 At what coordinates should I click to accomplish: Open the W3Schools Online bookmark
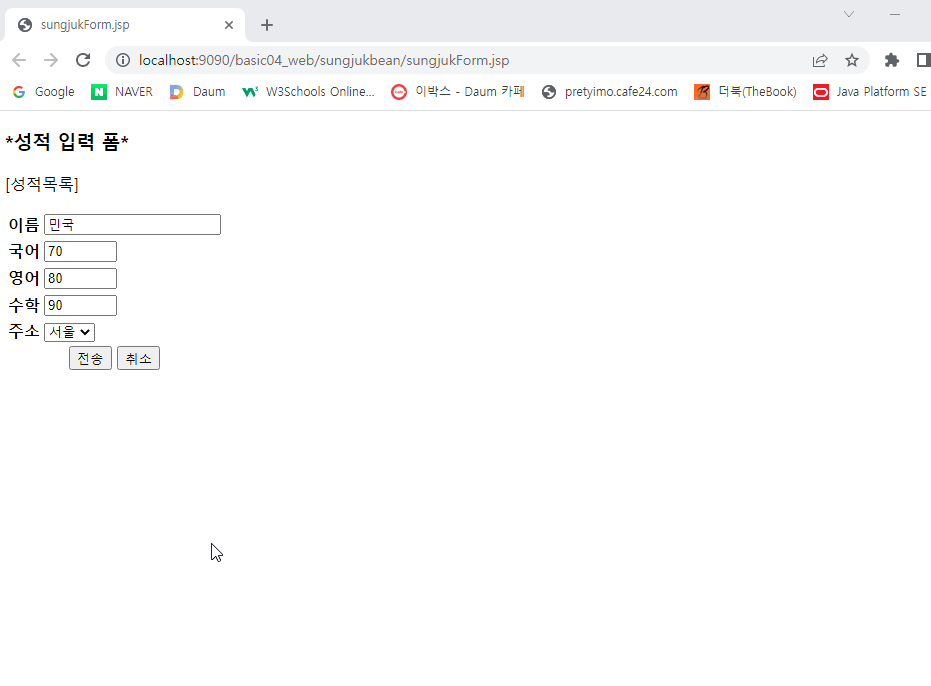tap(309, 92)
